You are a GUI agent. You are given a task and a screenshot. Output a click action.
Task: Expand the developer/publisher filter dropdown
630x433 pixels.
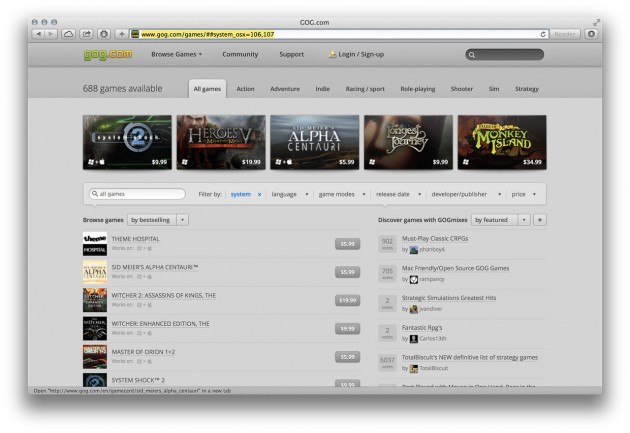click(x=466, y=194)
